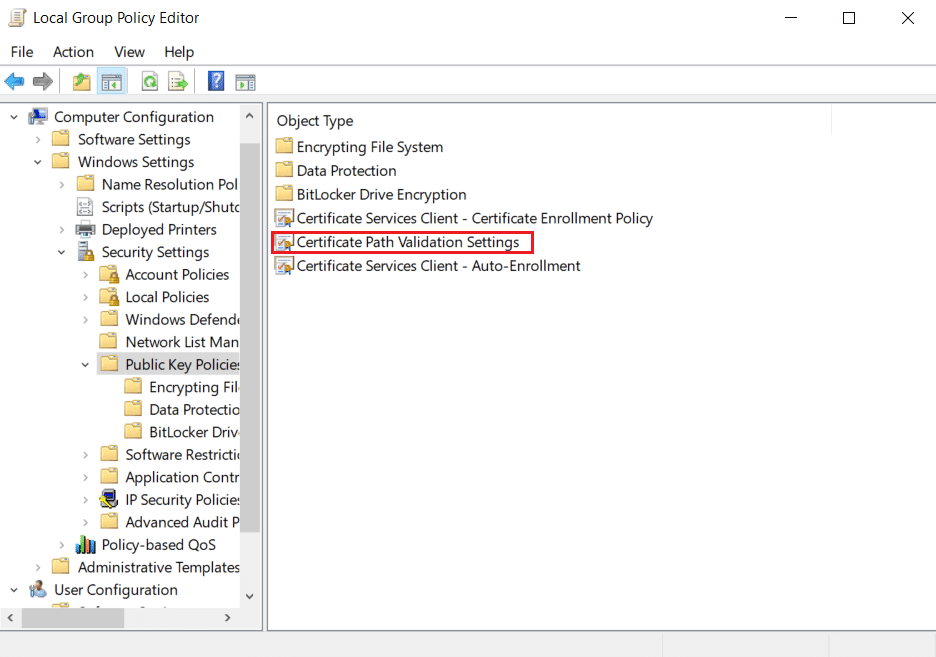
Task: Toggle the Show/Hide Console Tree icon
Action: (x=112, y=81)
